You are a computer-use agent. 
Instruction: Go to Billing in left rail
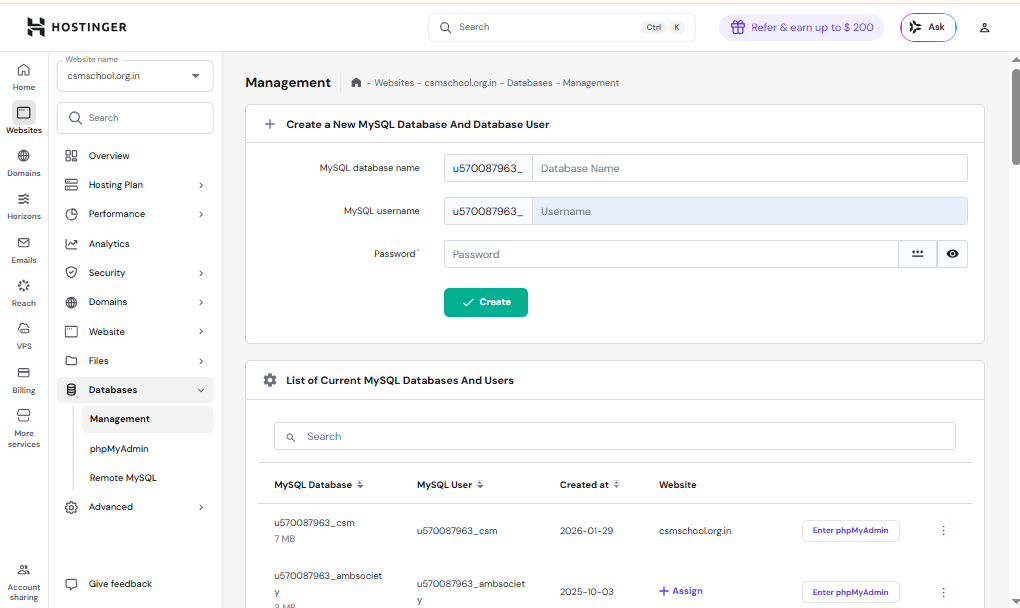tap(24, 373)
